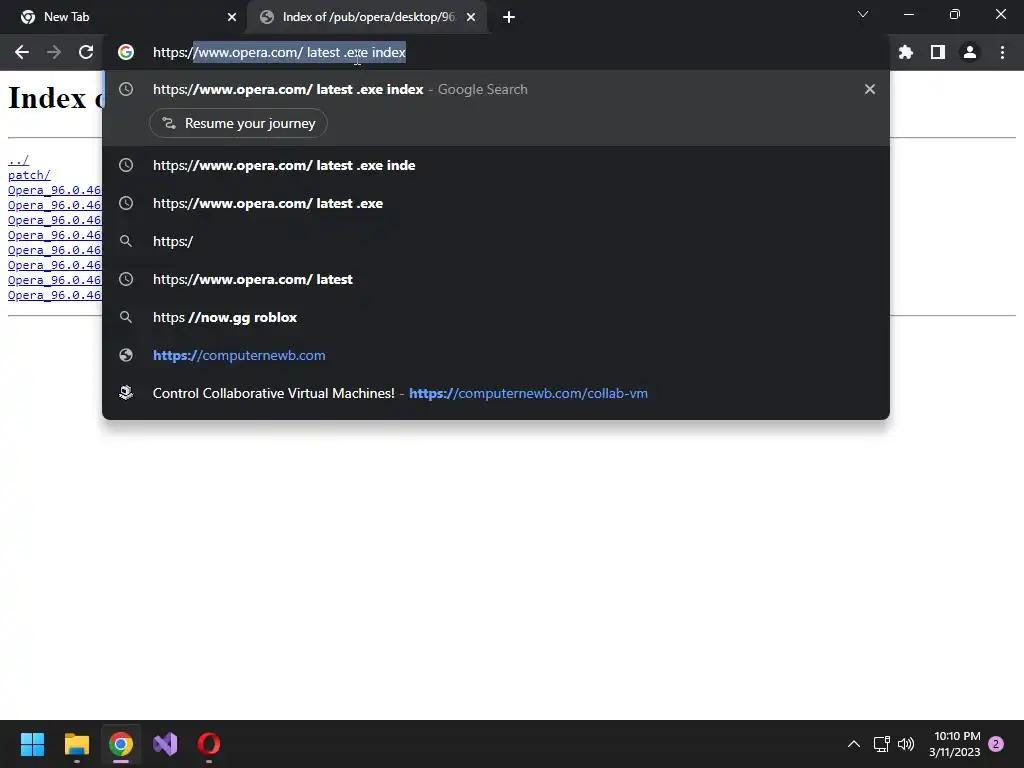
Task: Close the Index of /pub/opera tab
Action: (x=471, y=17)
